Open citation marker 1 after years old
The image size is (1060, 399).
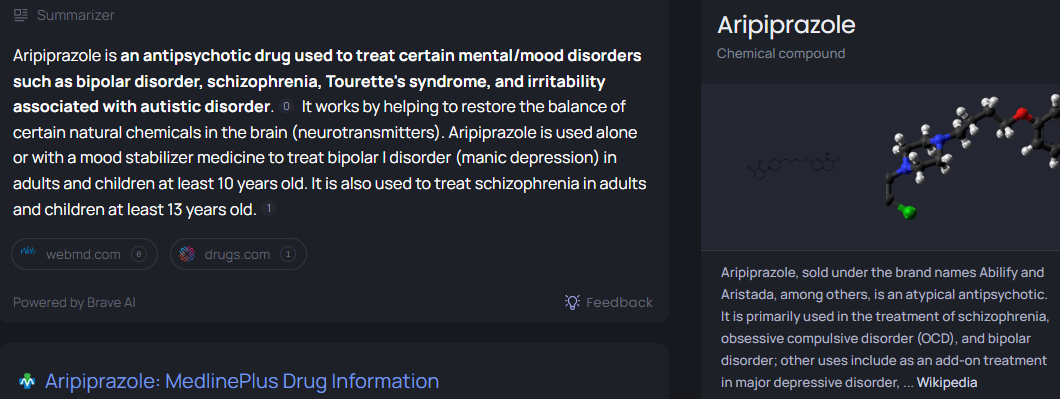click(x=268, y=209)
